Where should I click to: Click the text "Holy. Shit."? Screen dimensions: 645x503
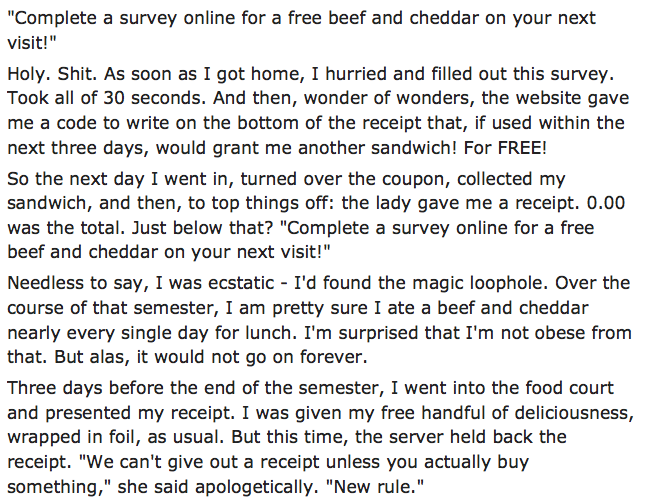52,74
